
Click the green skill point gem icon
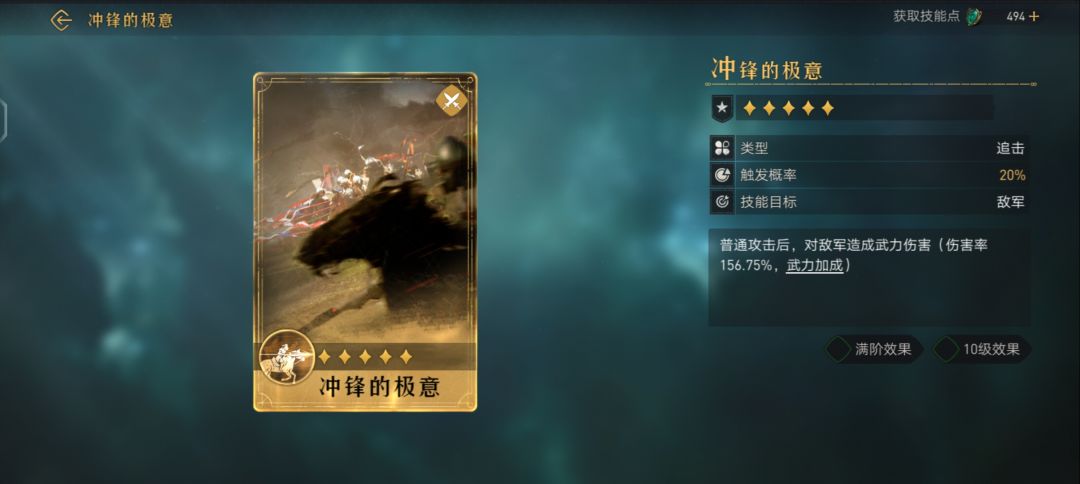click(x=974, y=17)
